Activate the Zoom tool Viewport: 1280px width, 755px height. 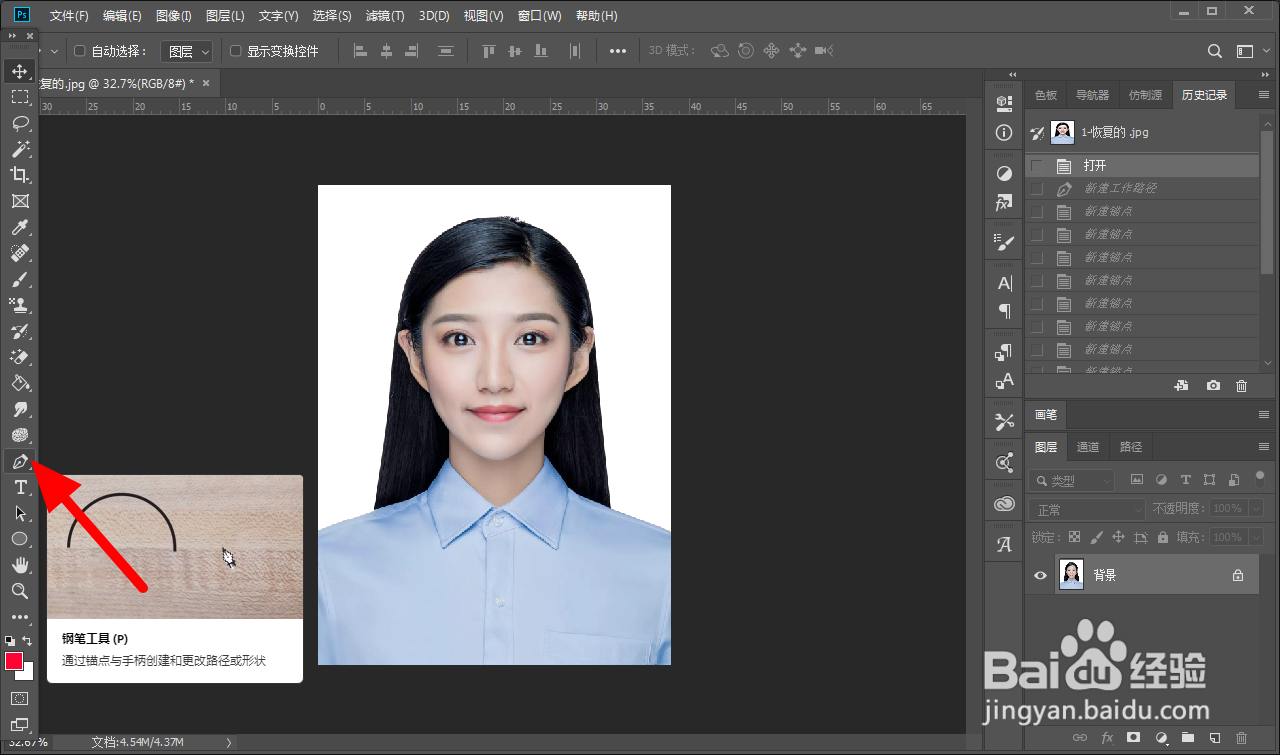coord(19,592)
